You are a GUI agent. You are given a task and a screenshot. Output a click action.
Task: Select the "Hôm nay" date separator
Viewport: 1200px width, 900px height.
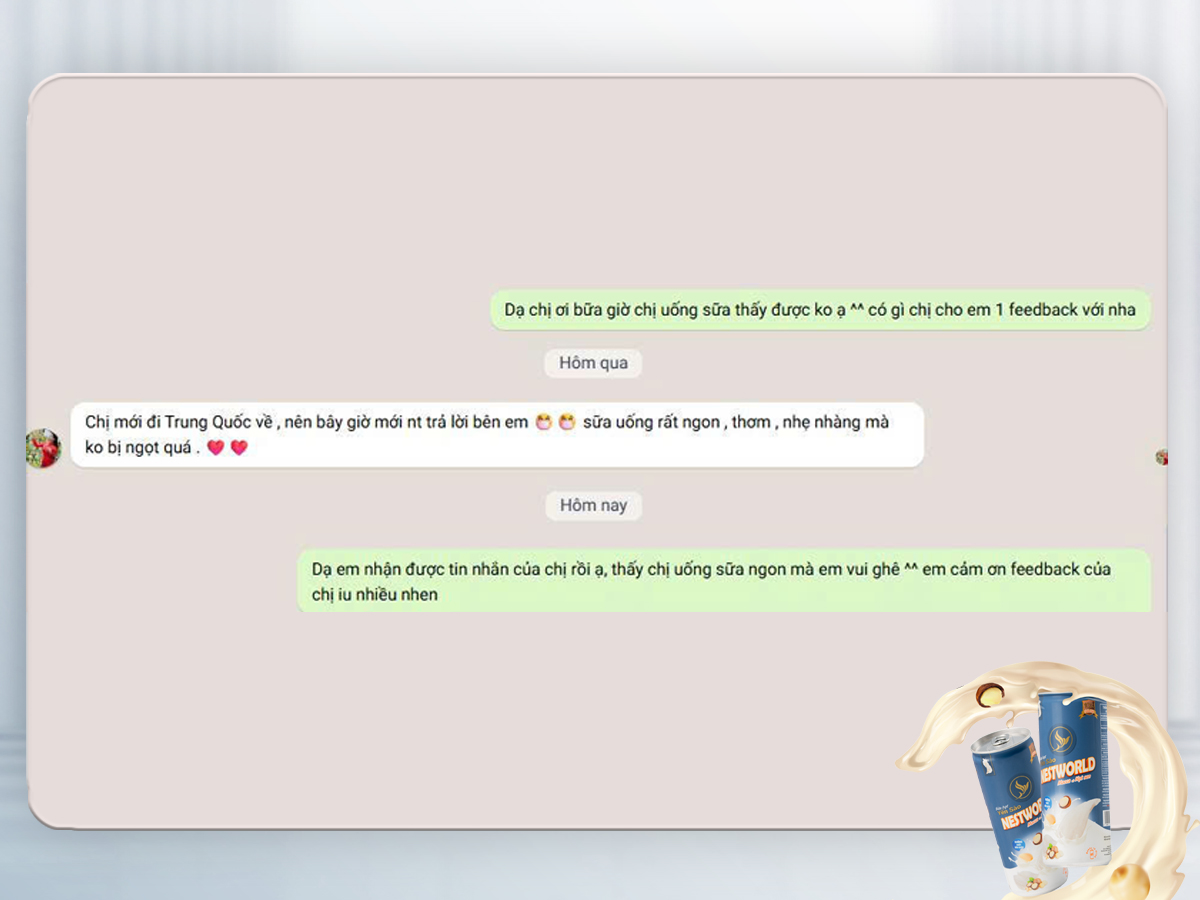coord(593,505)
